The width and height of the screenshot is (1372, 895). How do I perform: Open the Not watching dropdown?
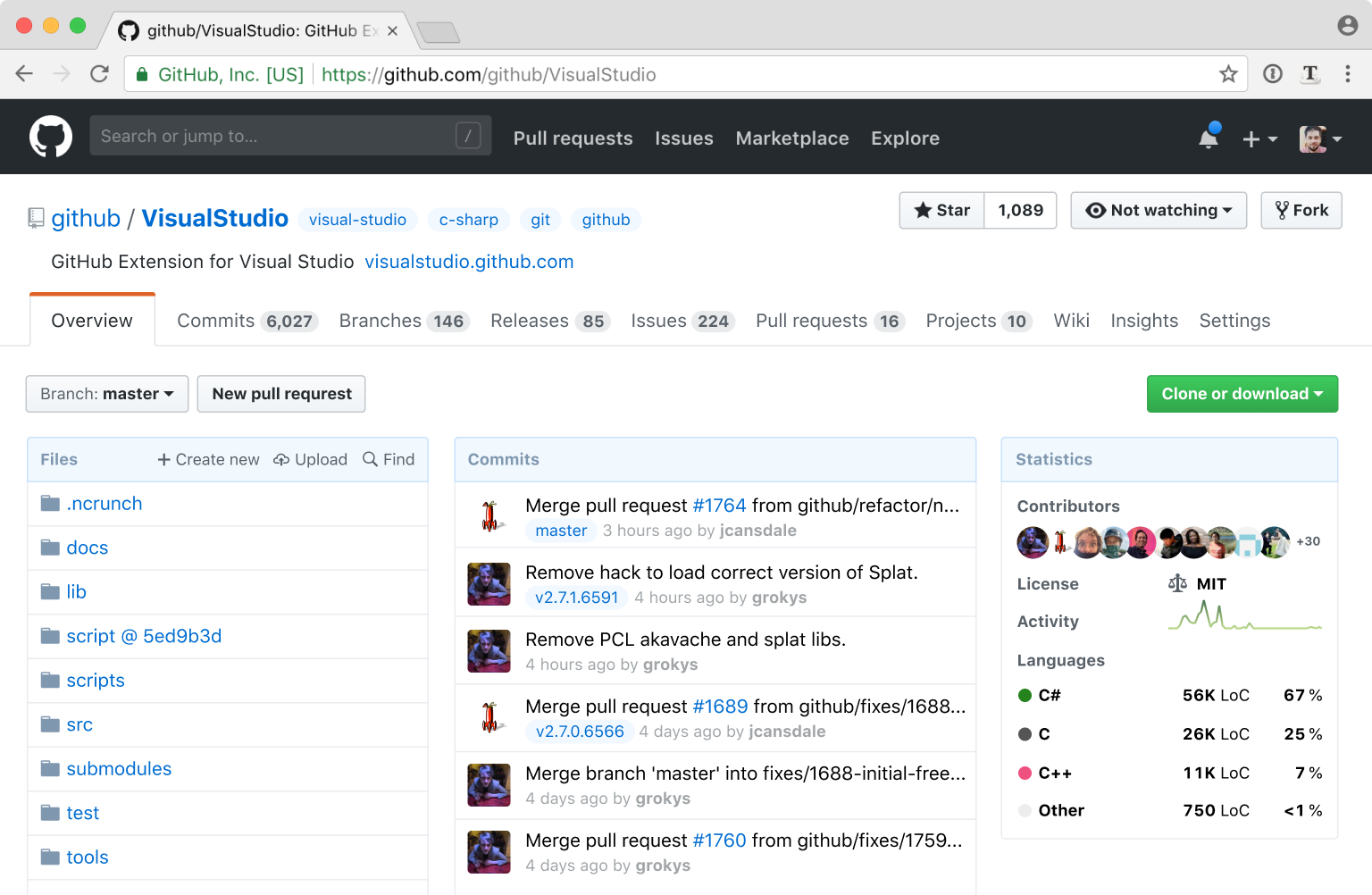(1159, 211)
